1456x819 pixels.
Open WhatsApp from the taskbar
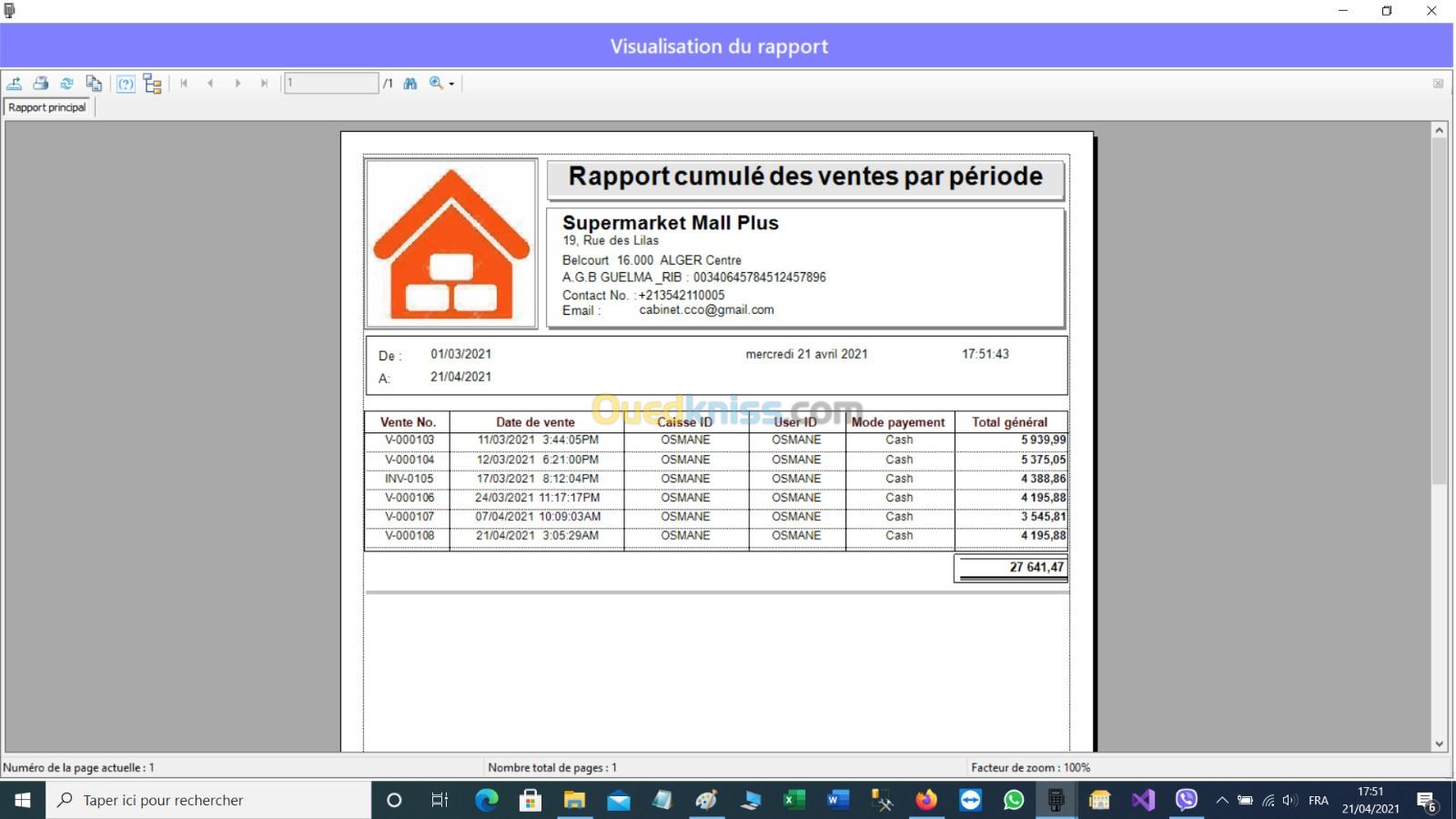click(x=1013, y=801)
